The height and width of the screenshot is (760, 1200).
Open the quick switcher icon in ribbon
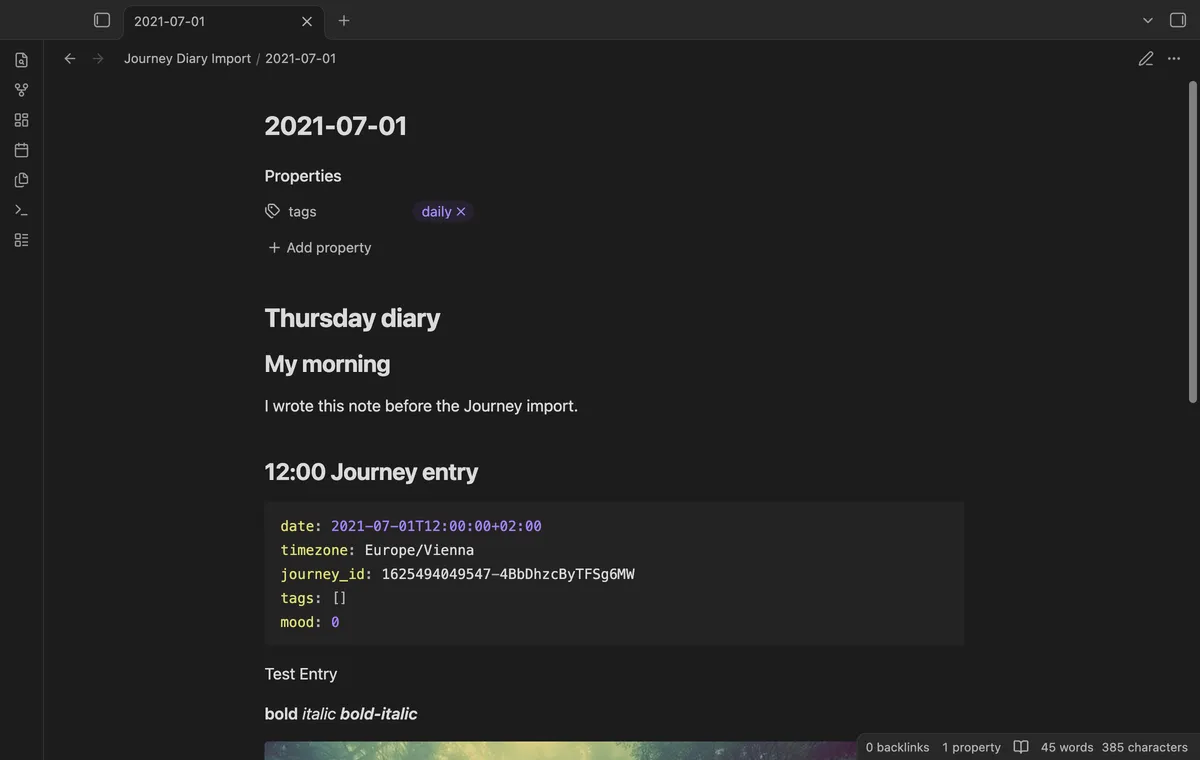[x=21, y=60]
